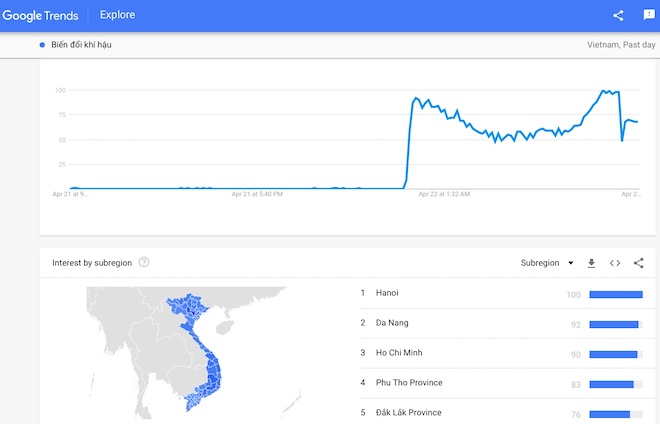Click the blue dot beside the search term
The image size is (660, 424).
[x=42, y=45]
